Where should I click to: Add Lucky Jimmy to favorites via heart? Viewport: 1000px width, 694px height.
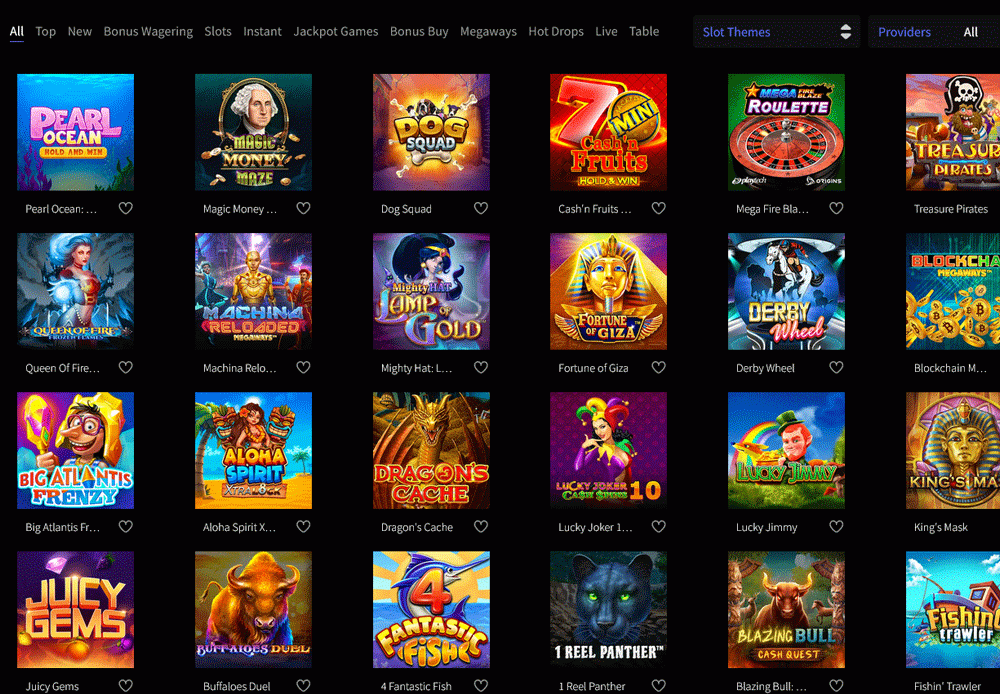click(x=836, y=526)
